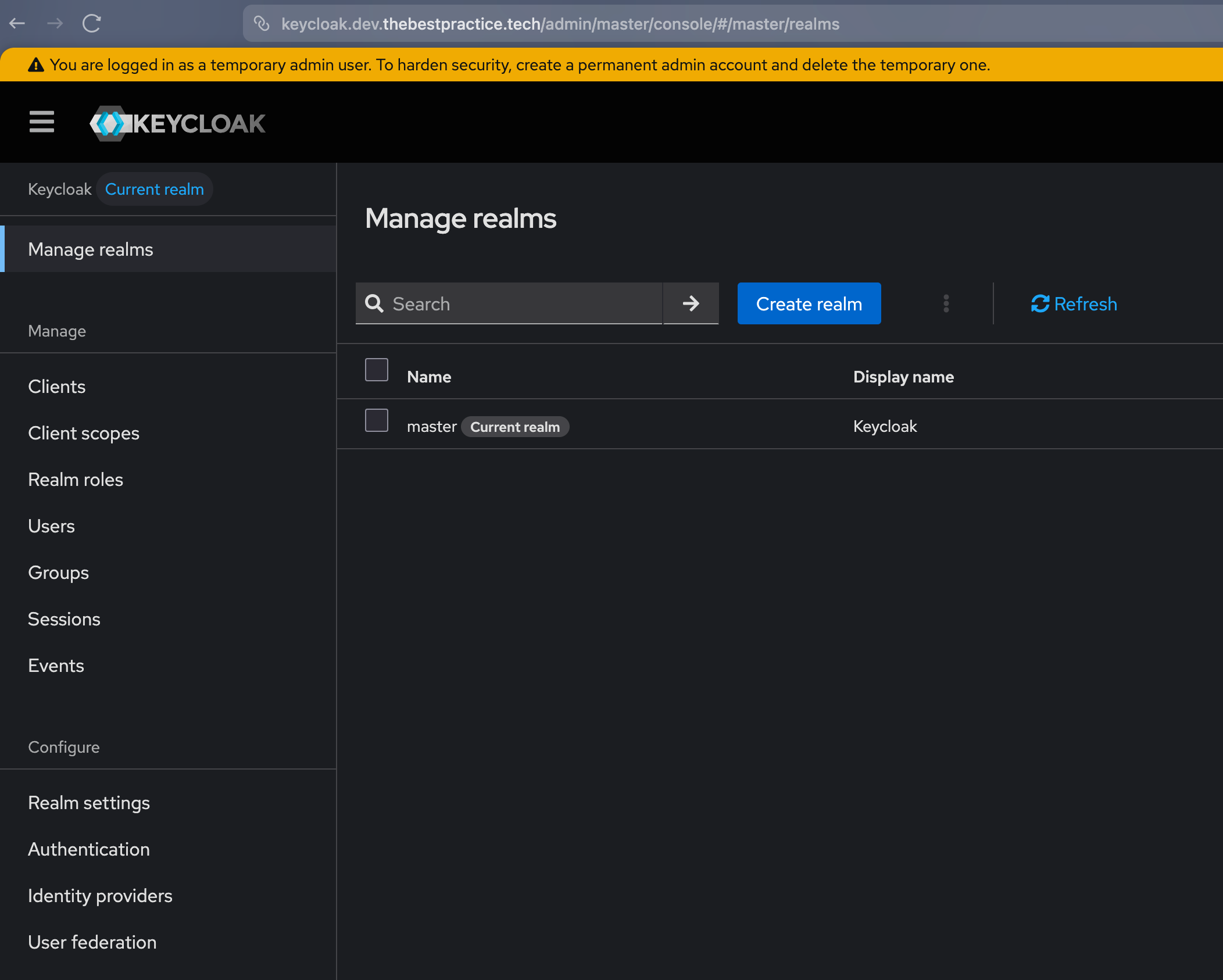Image resolution: width=1223 pixels, height=980 pixels.
Task: Open Clients in the sidebar
Action: pyautogui.click(x=57, y=387)
